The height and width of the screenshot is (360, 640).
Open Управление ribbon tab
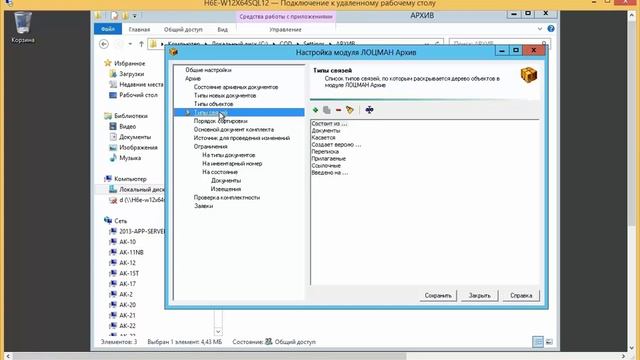(285, 29)
